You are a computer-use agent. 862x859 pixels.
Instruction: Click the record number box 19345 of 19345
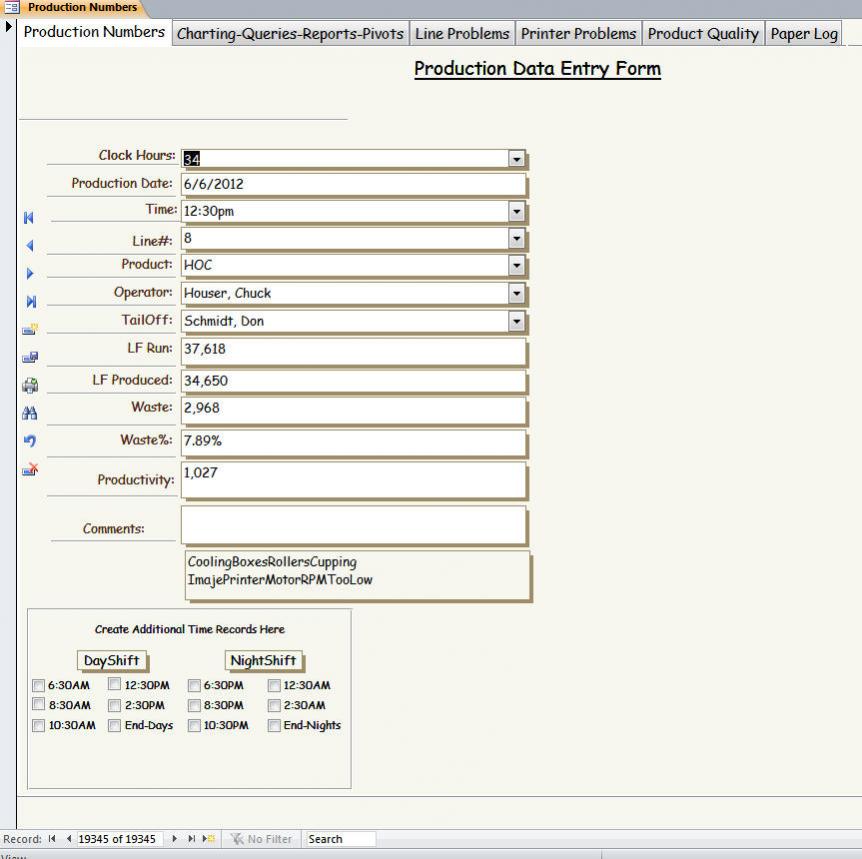tap(118, 839)
